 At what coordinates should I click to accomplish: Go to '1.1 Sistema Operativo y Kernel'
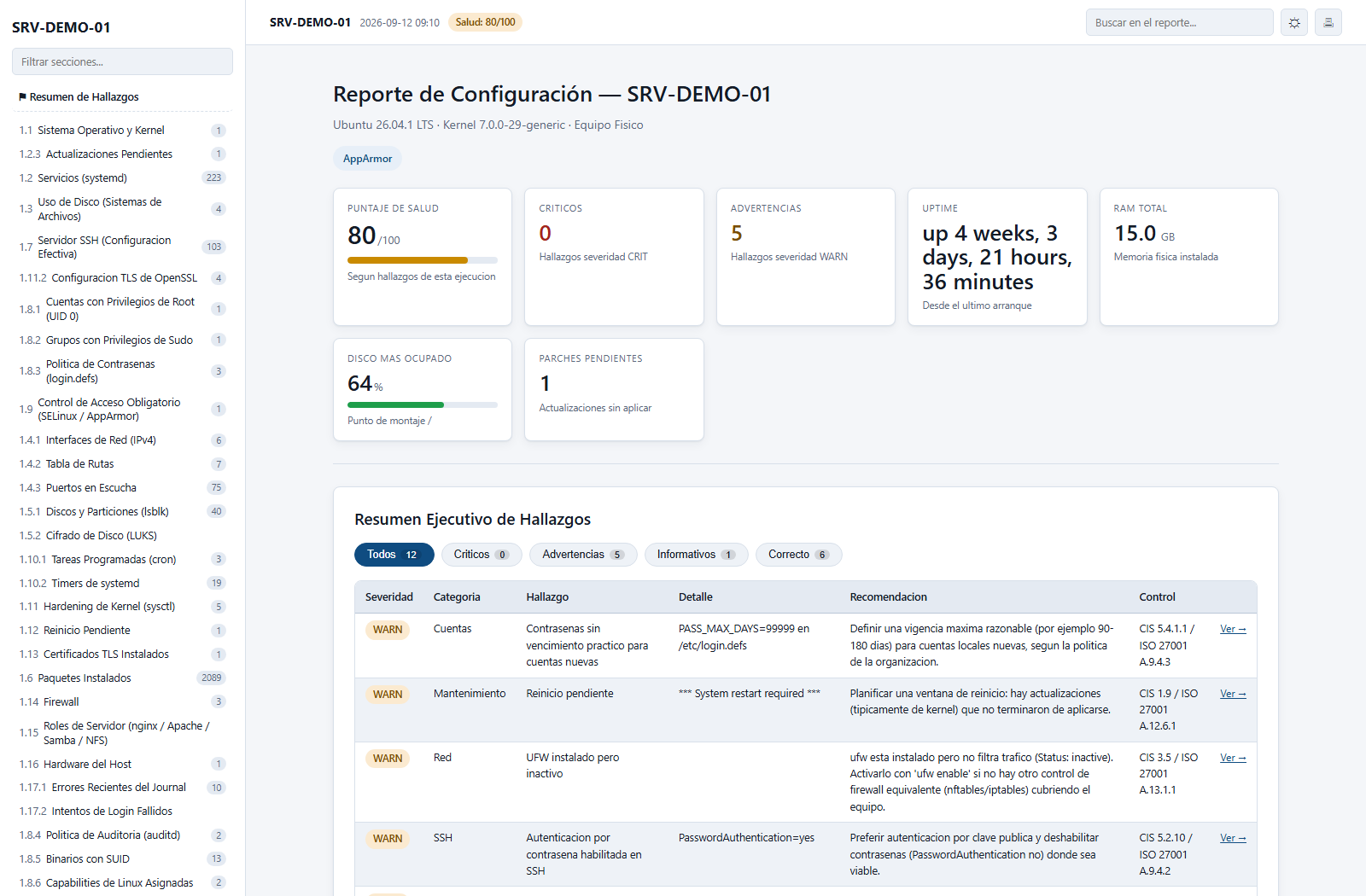coord(122,131)
